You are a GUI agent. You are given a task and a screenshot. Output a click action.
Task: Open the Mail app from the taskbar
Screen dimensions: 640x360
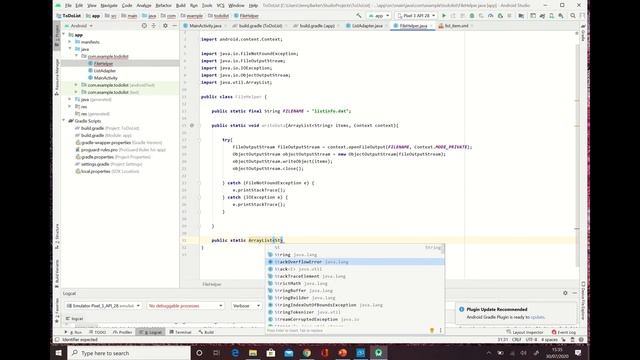coord(289,353)
